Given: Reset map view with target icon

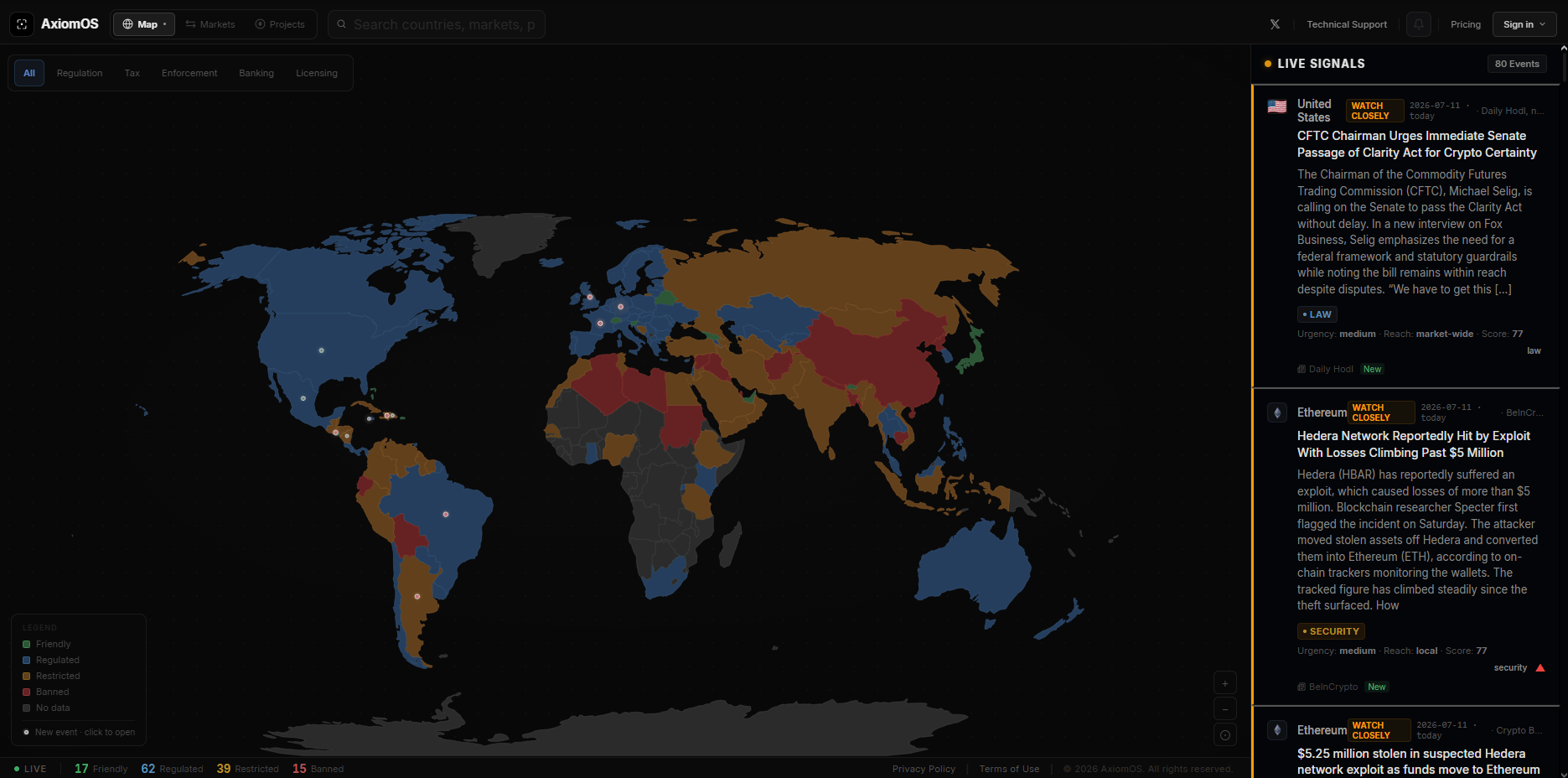Looking at the screenshot, I should [x=1224, y=735].
